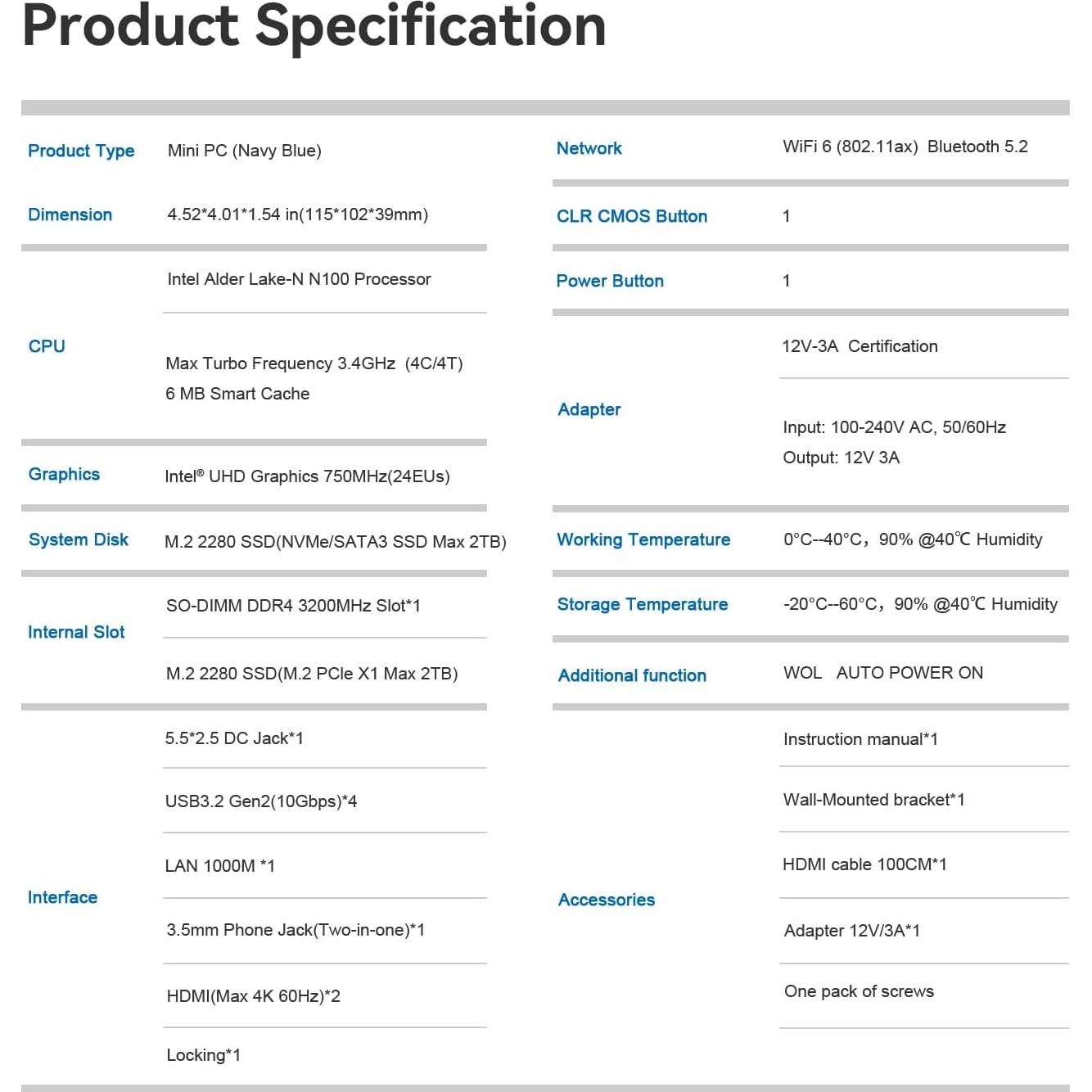Click the Intel Alder Lake-N N100 Processor text
1092x1092 pixels.
point(299,279)
